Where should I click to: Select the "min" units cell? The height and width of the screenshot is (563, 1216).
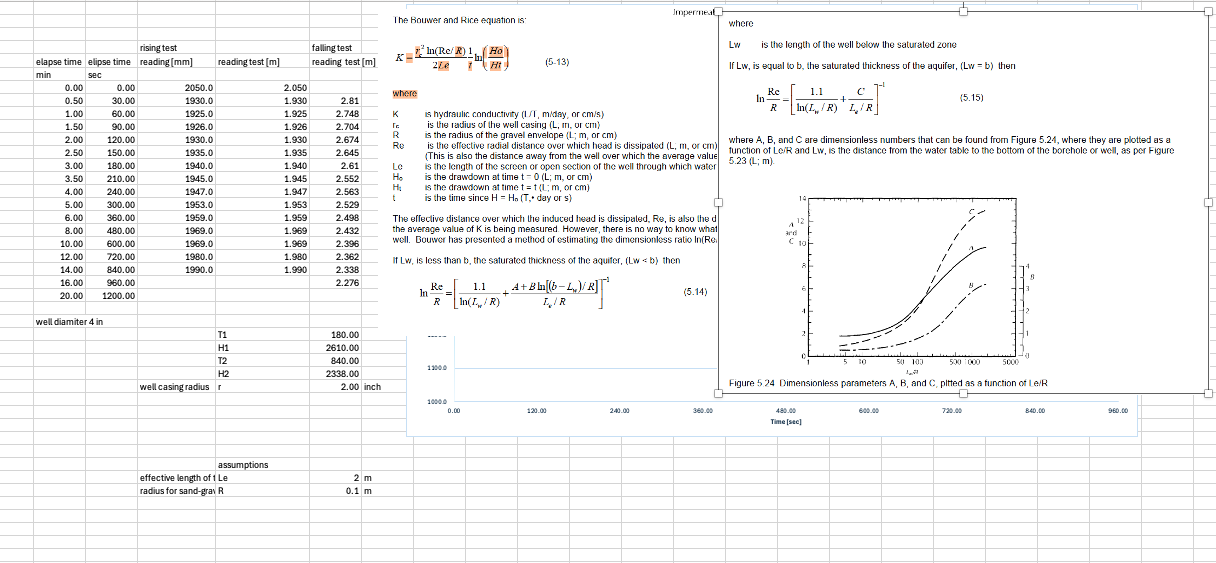[58, 75]
